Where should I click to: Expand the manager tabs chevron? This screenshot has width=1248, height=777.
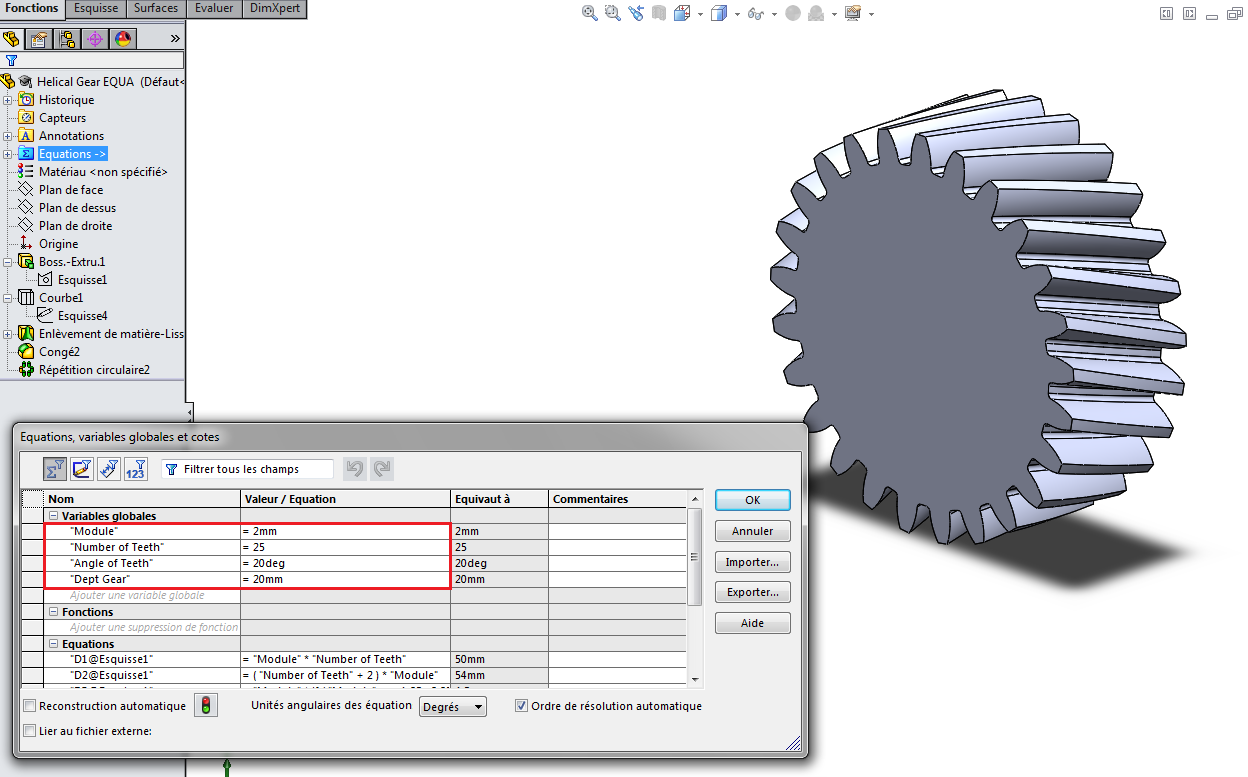175,39
